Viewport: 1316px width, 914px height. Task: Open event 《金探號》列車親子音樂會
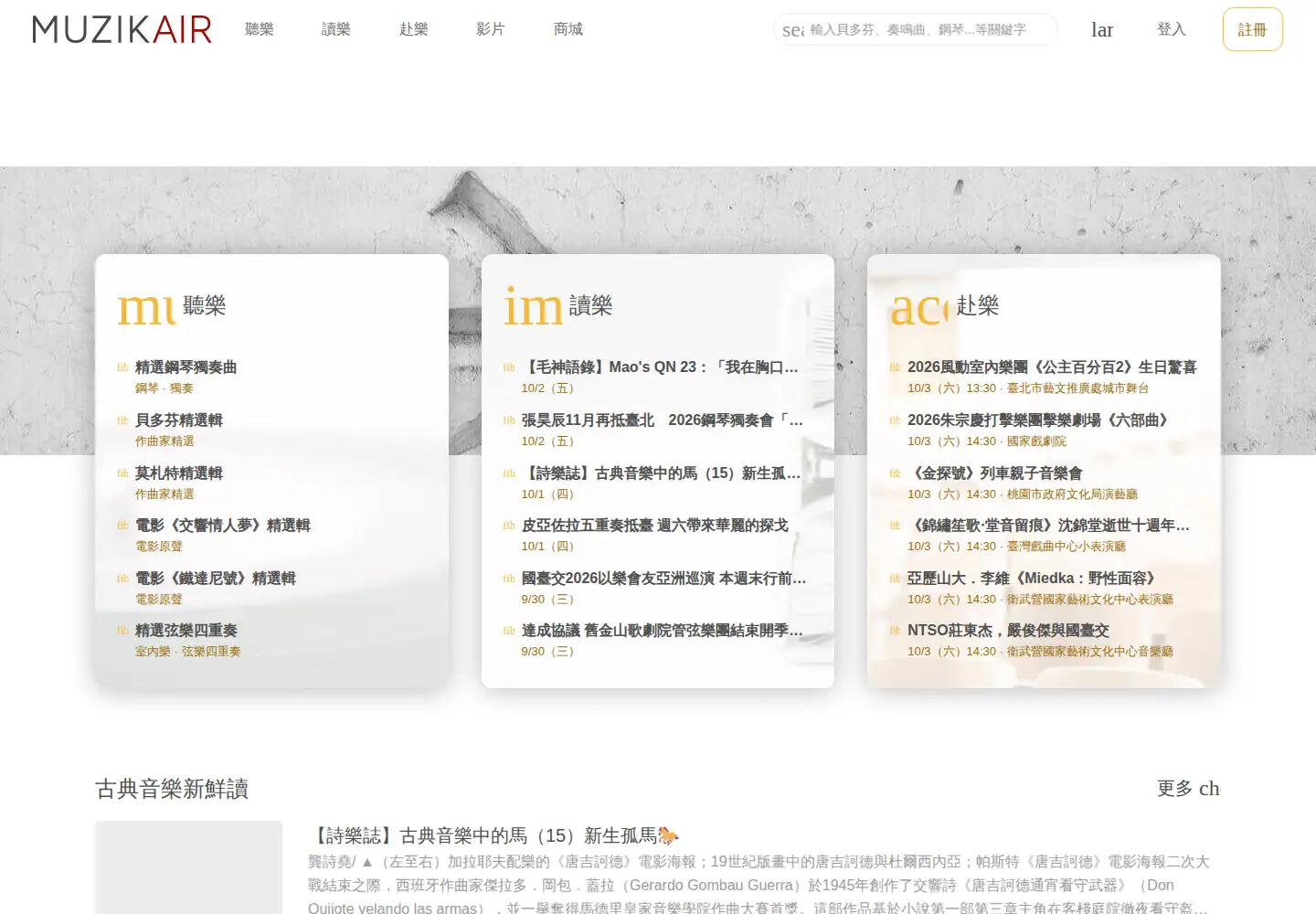(995, 473)
